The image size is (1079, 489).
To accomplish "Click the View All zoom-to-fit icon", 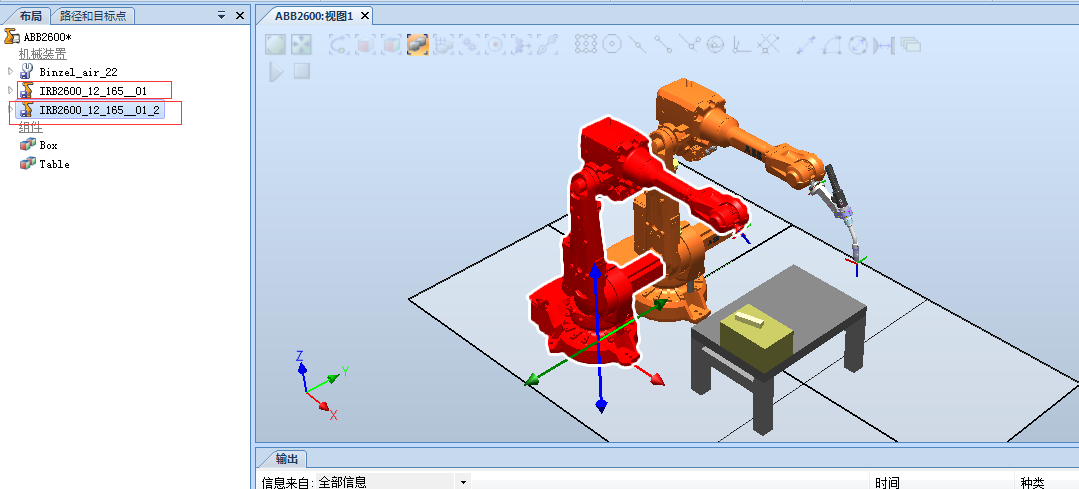I will point(275,45).
